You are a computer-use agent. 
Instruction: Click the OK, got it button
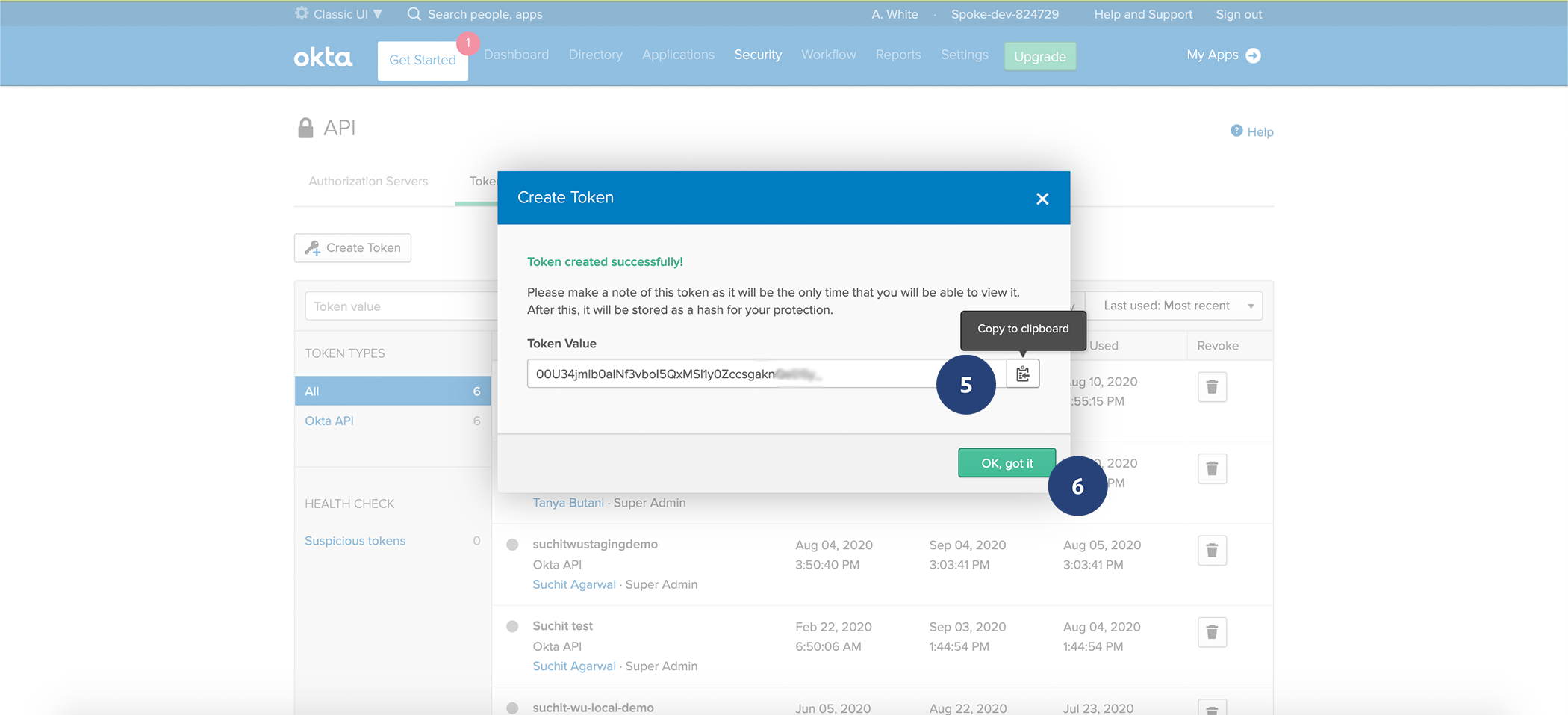pyautogui.click(x=1007, y=463)
